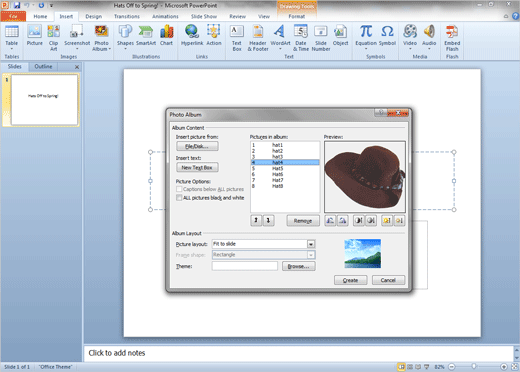Rotate preview picture left
The width and height of the screenshot is (520, 372).
(x=330, y=220)
